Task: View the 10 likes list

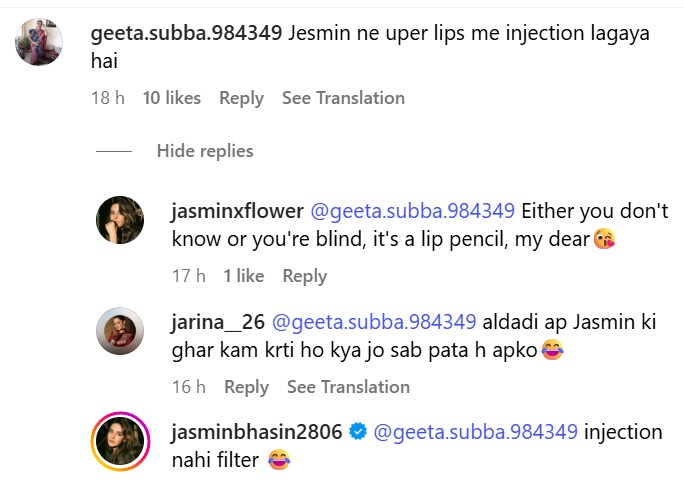Action: point(172,98)
